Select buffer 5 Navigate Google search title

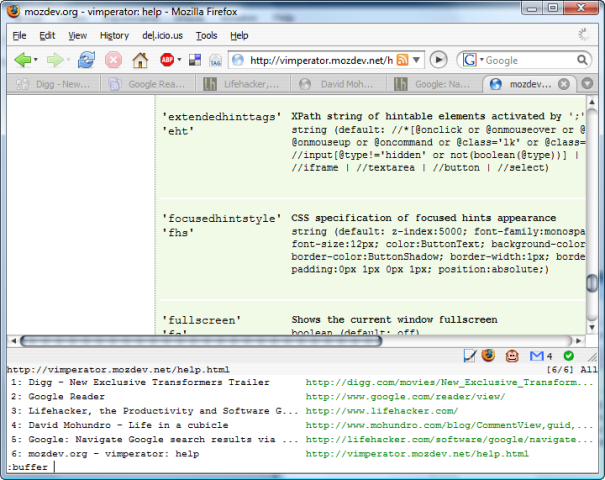click(x=163, y=439)
